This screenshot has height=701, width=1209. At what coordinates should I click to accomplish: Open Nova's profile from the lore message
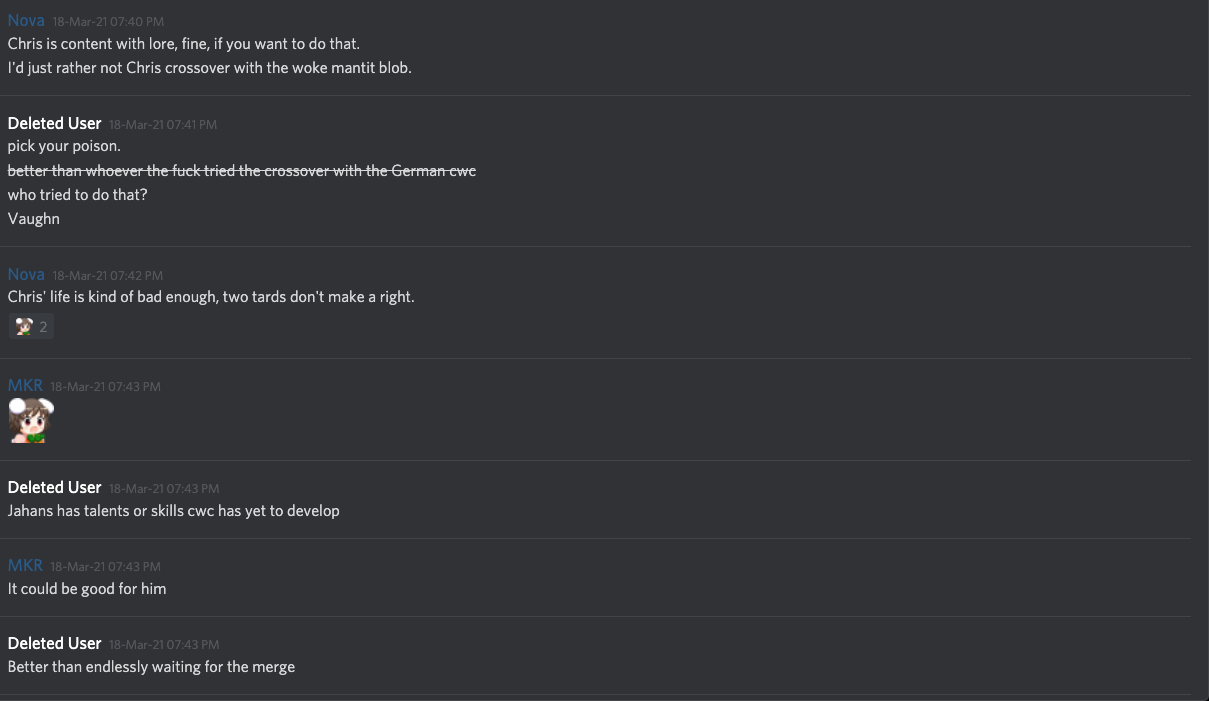coord(26,20)
